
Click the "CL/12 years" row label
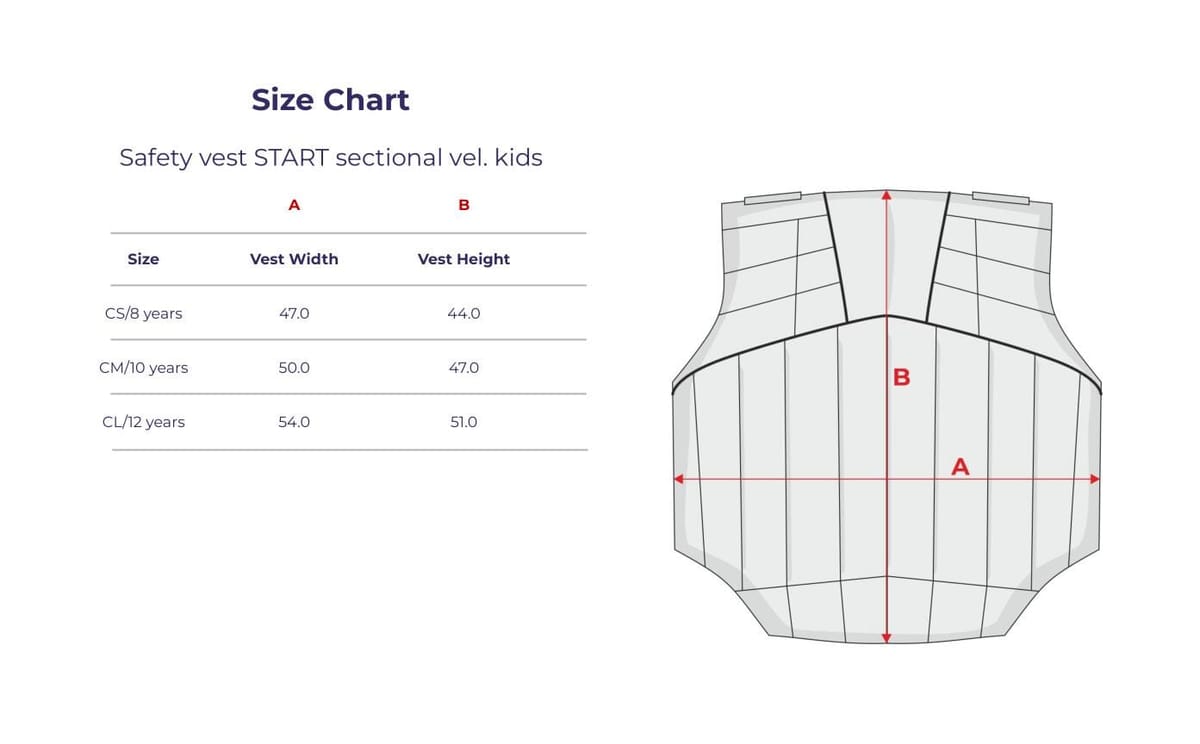click(143, 422)
